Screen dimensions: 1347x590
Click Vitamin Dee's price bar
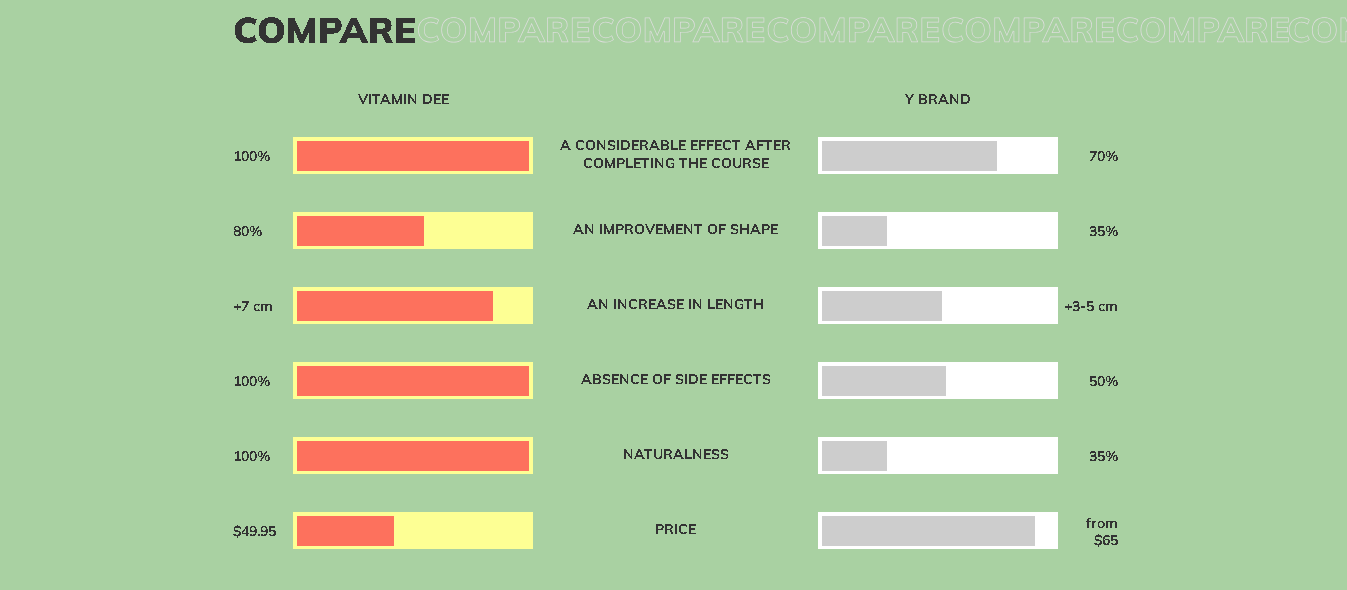(413, 531)
